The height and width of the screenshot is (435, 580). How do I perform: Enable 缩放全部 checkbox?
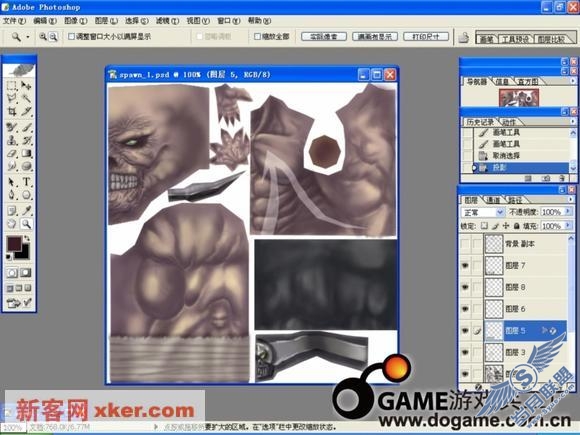point(257,36)
